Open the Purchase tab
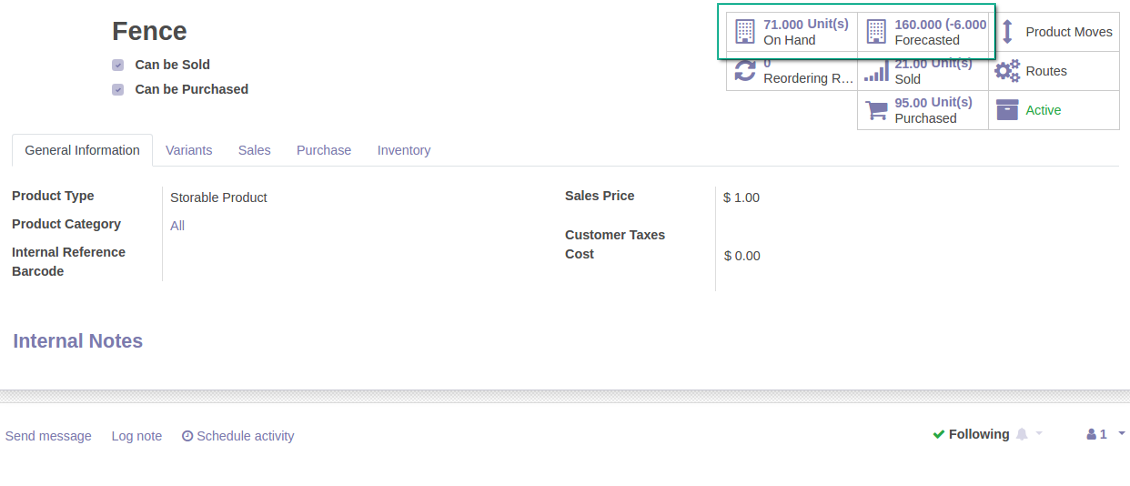 [x=323, y=150]
